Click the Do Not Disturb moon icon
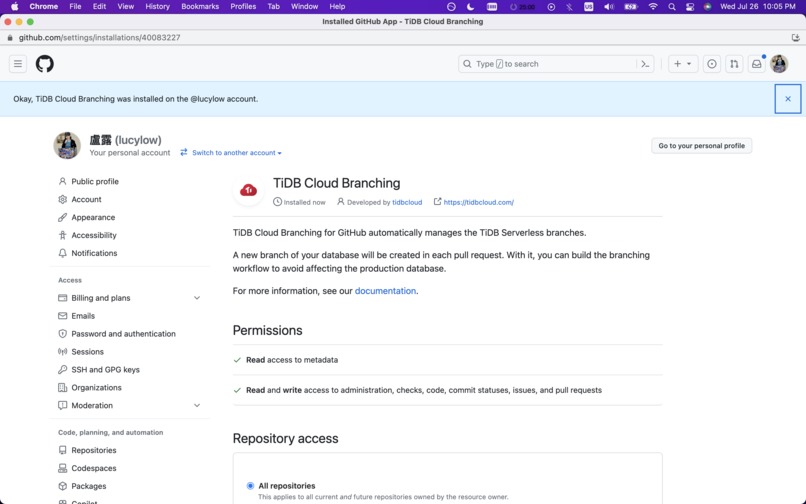 click(470, 7)
